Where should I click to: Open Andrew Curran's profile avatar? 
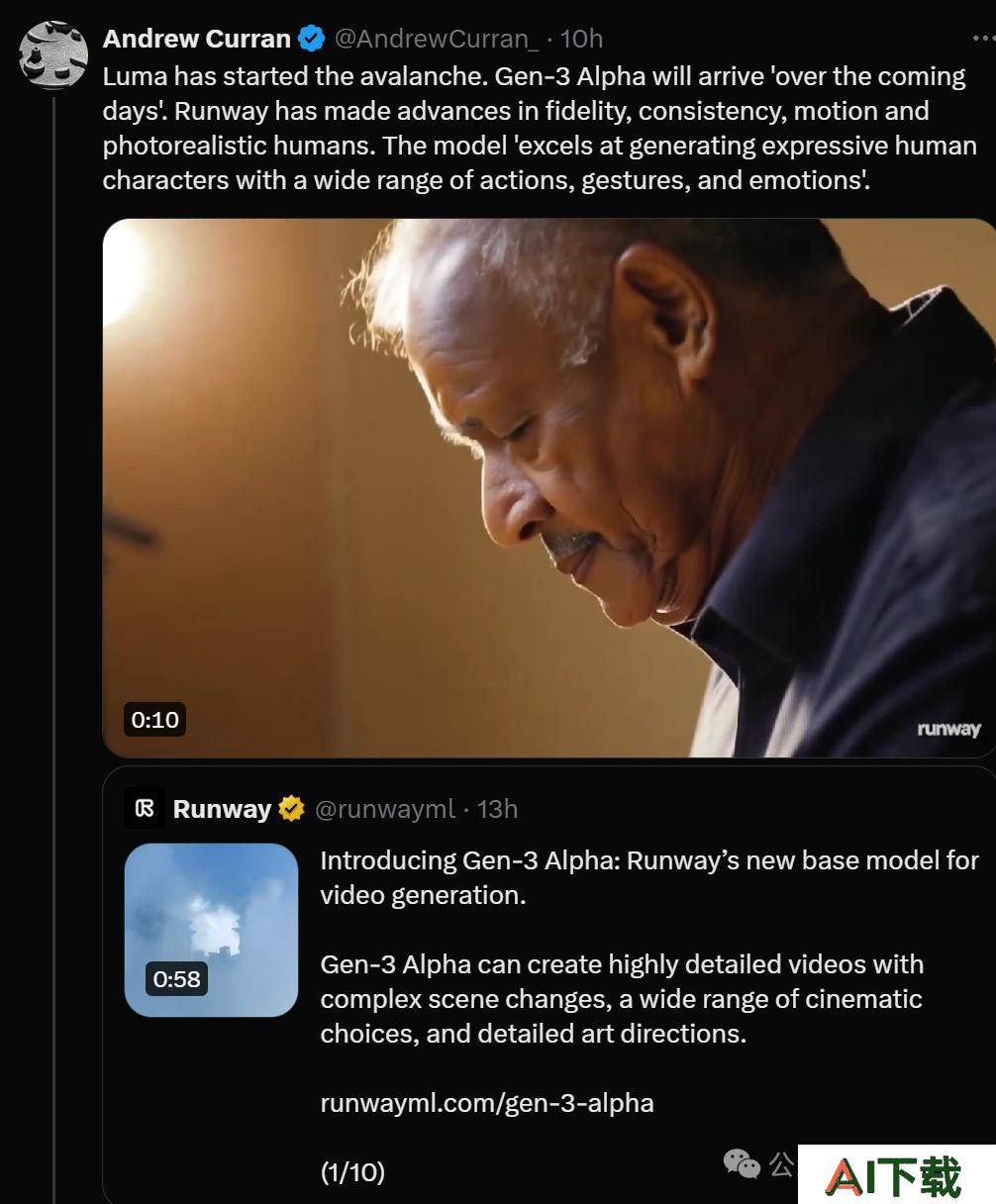click(53, 54)
